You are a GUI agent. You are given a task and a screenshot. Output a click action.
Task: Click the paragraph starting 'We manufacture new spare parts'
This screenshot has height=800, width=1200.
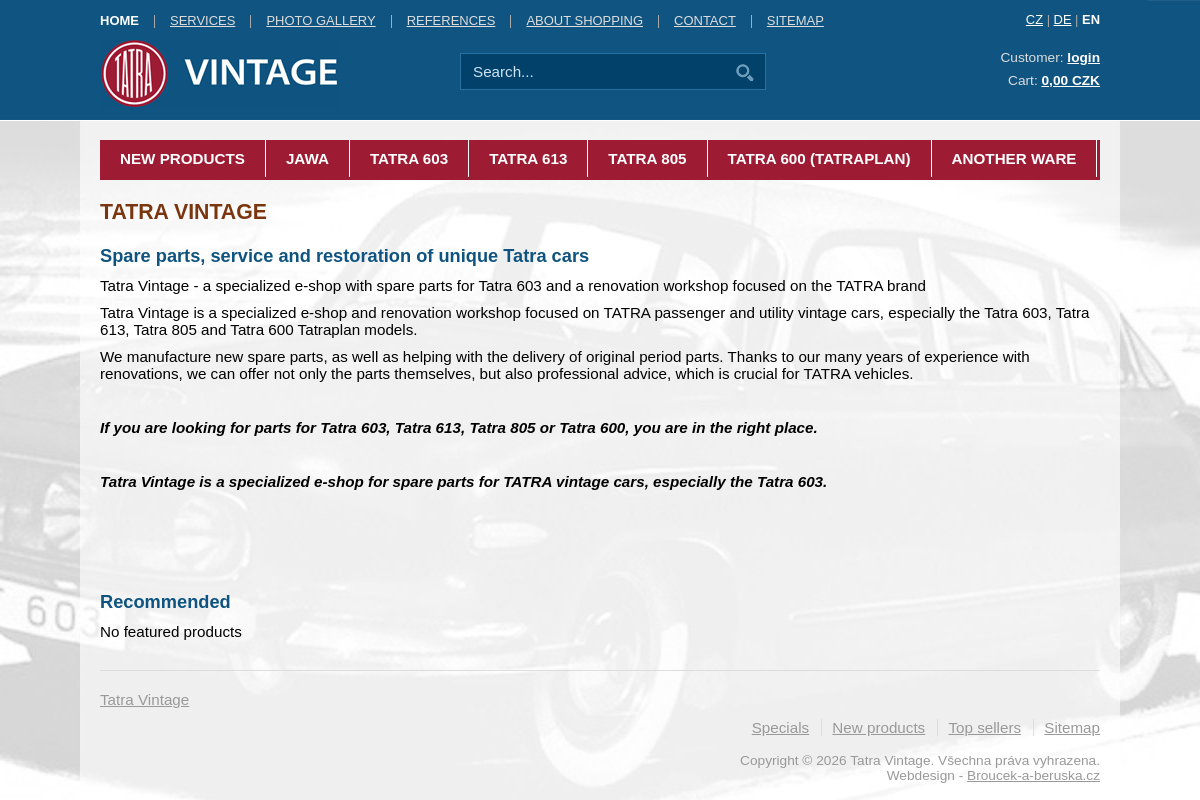point(565,365)
